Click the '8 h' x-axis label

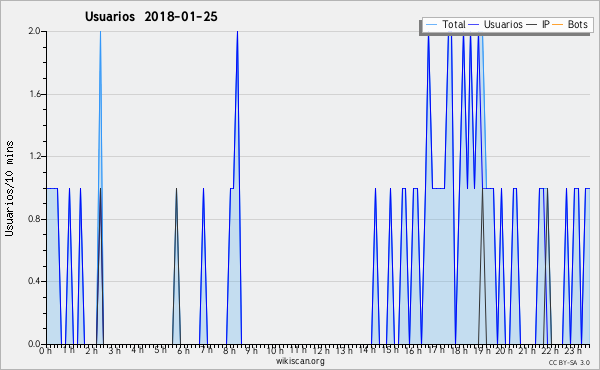click(x=229, y=351)
